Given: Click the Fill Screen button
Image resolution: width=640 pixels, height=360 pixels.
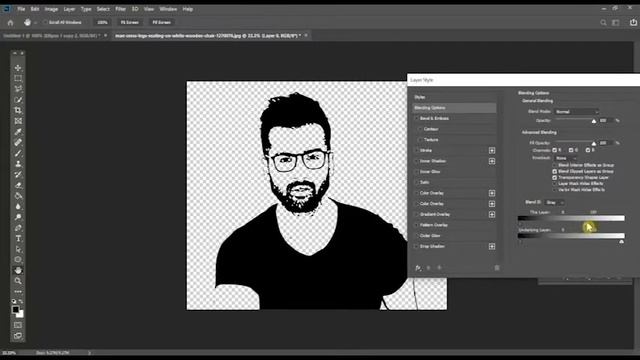Looking at the screenshot, I should 161,22.
